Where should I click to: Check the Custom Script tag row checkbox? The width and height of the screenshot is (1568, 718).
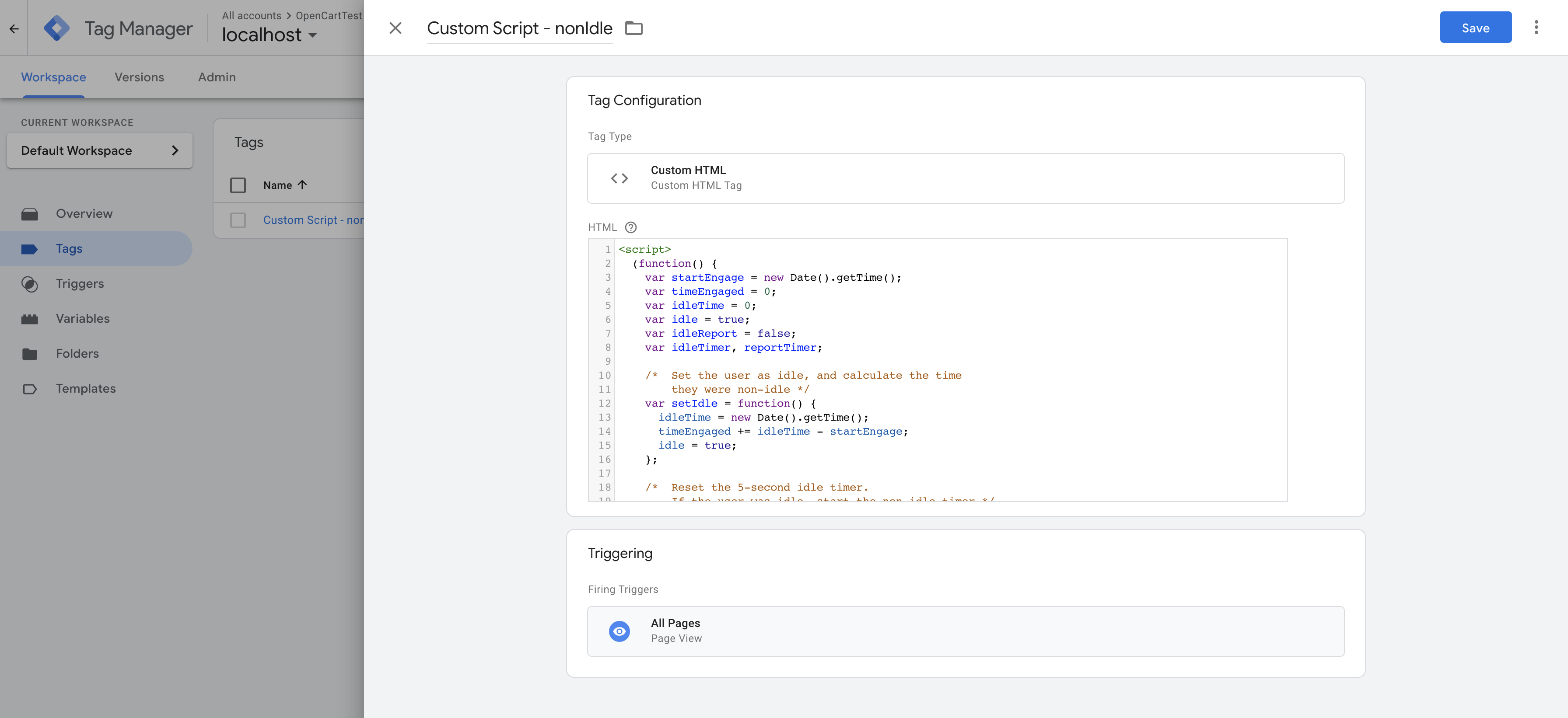[x=238, y=220]
